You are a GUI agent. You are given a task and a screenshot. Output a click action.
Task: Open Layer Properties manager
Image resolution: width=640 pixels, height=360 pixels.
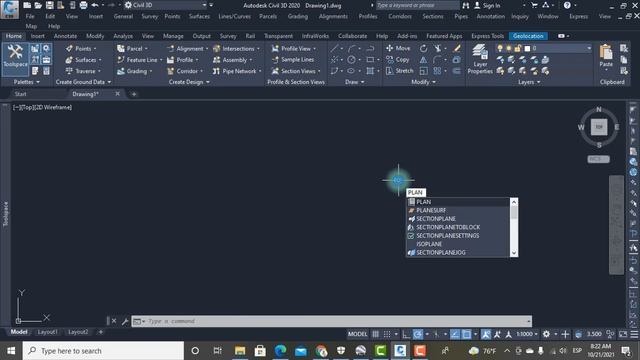[480, 60]
